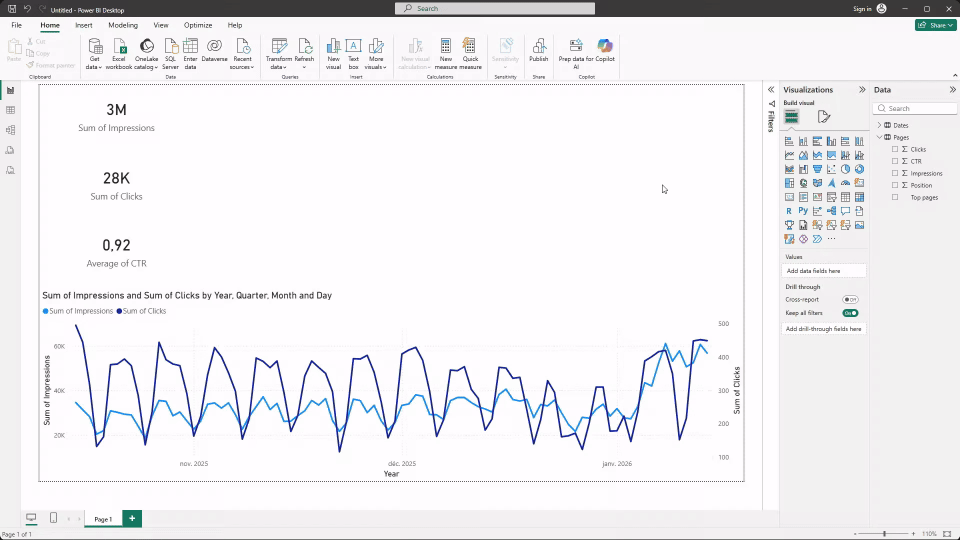Open the Format visual pane icon
The width and height of the screenshot is (960, 540).
(823, 116)
